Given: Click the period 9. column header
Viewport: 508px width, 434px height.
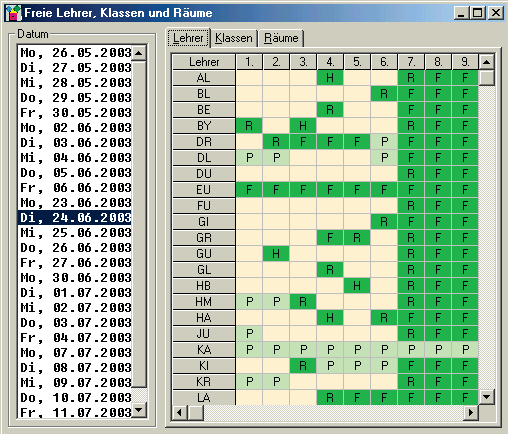Looking at the screenshot, I should (x=465, y=62).
